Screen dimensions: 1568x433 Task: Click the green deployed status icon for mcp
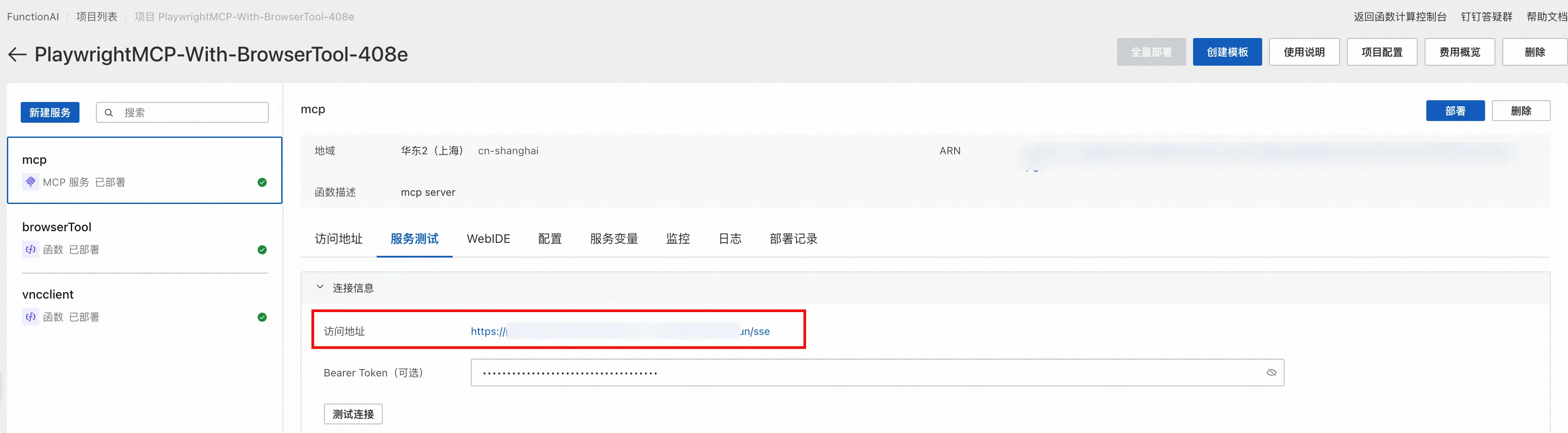pos(262,182)
